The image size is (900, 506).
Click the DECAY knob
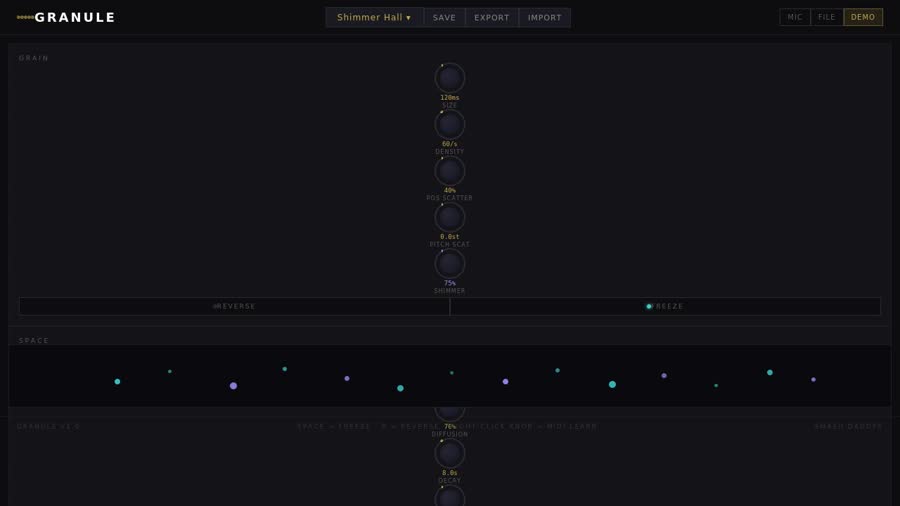pos(449,453)
